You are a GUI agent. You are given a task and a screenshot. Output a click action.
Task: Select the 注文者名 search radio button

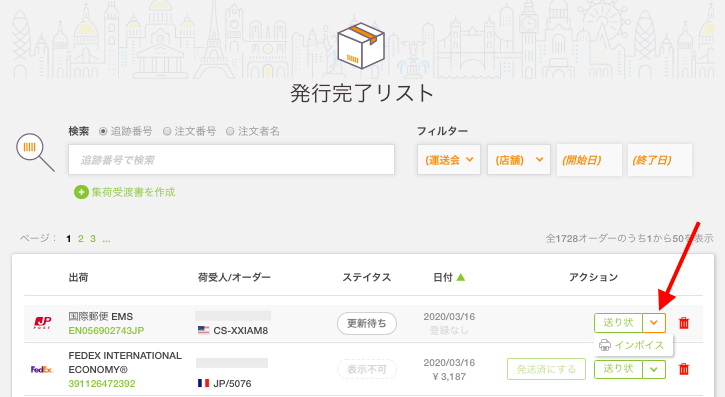pyautogui.click(x=230, y=131)
